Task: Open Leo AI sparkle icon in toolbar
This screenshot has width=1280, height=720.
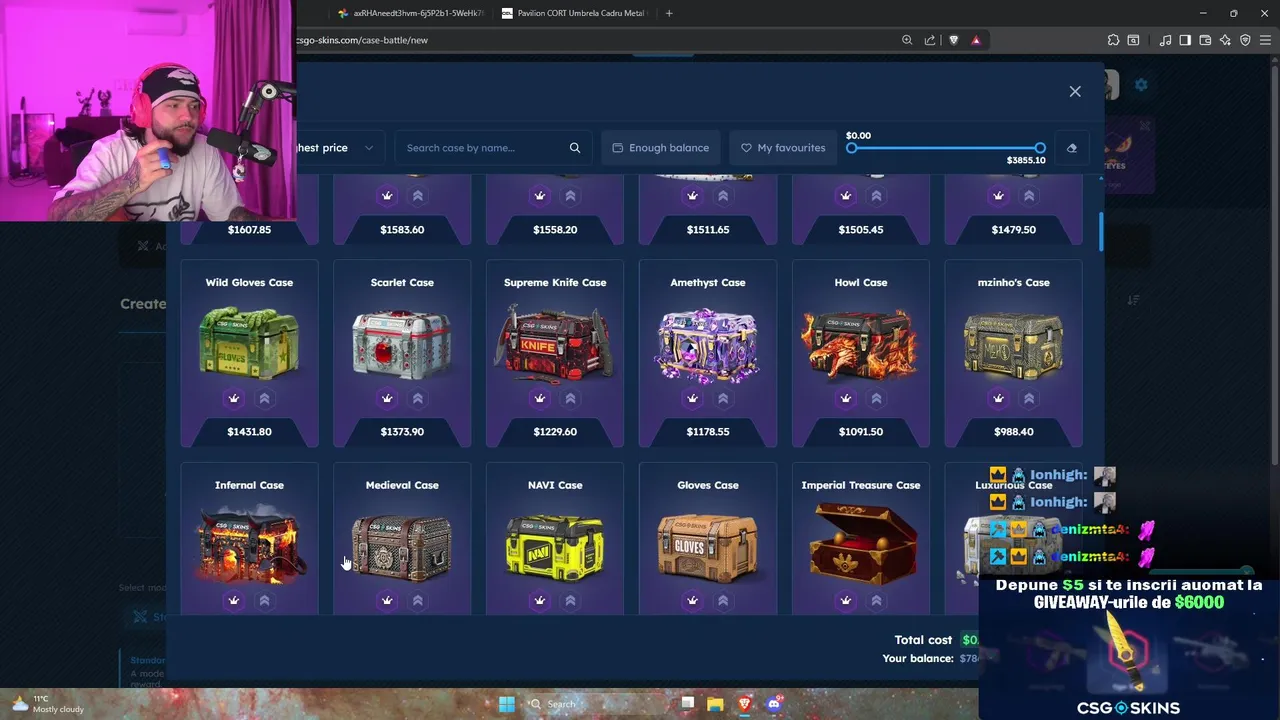Action: pos(1225,40)
